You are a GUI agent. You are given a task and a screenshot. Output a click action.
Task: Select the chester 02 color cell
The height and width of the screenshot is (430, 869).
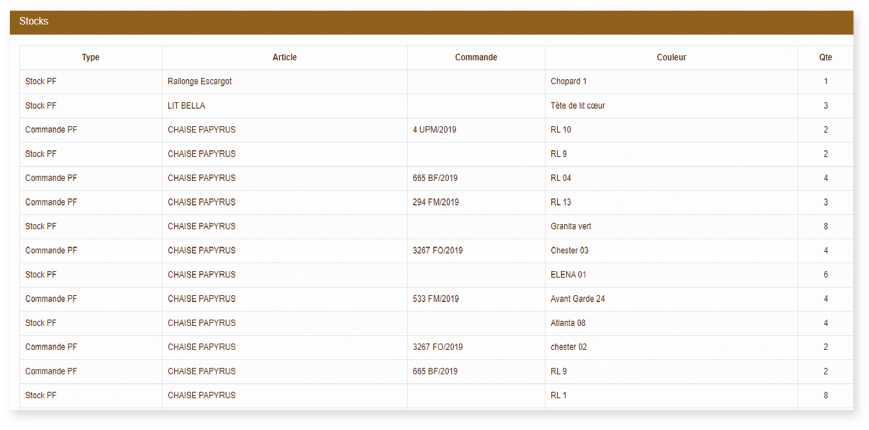[672, 347]
